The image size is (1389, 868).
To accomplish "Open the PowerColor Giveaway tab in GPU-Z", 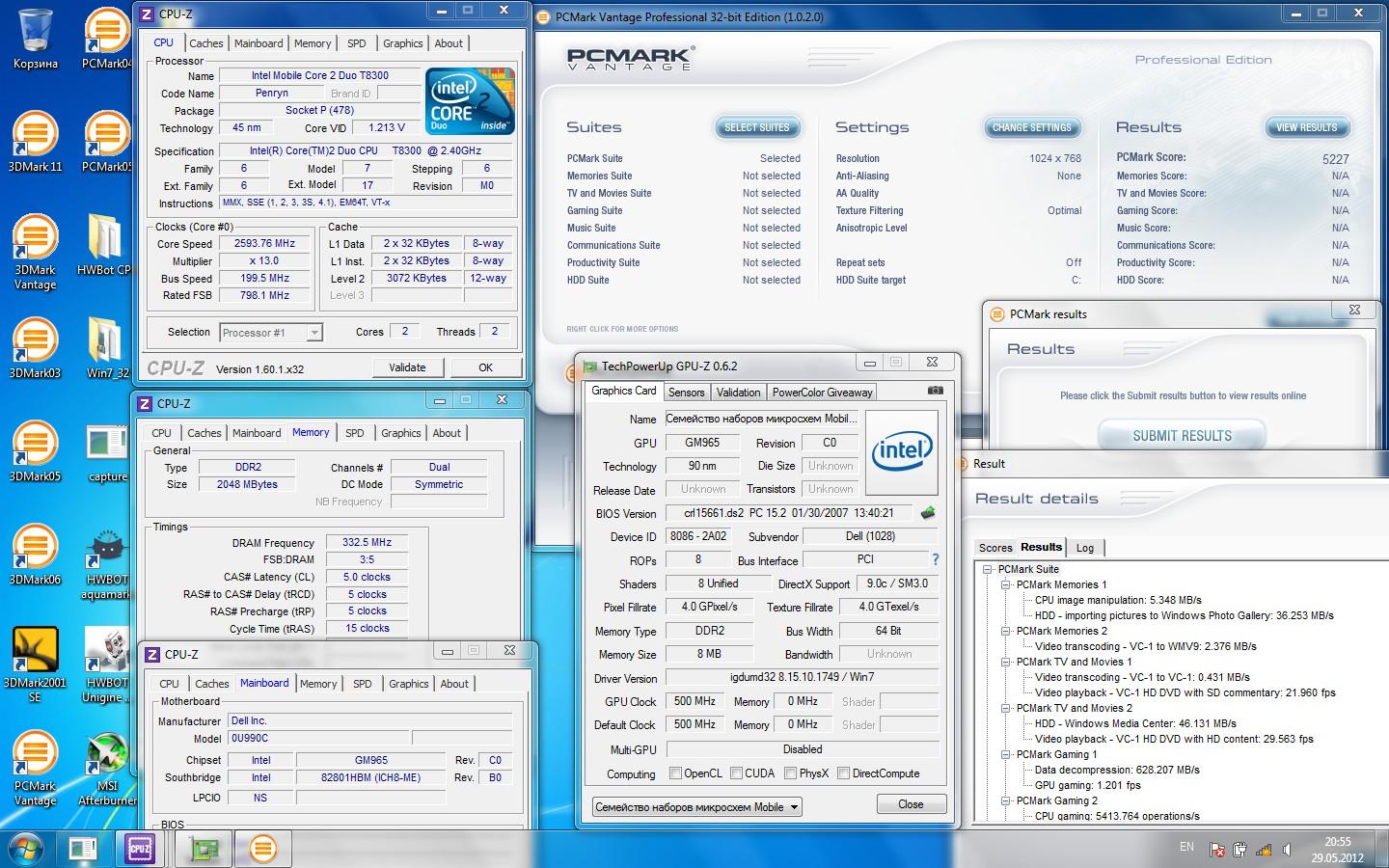I will tap(822, 392).
